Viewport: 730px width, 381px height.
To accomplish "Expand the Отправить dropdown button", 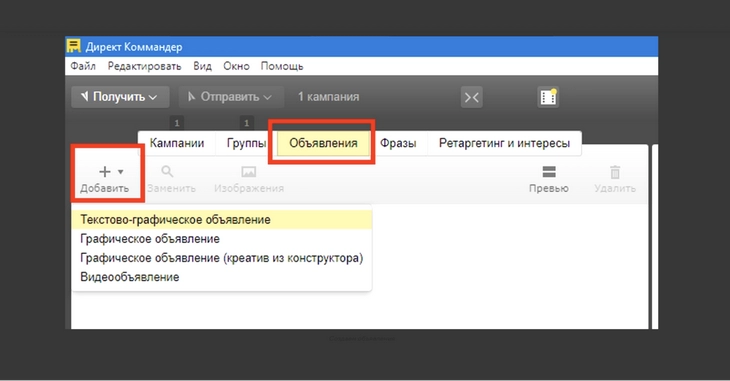I will [x=231, y=97].
